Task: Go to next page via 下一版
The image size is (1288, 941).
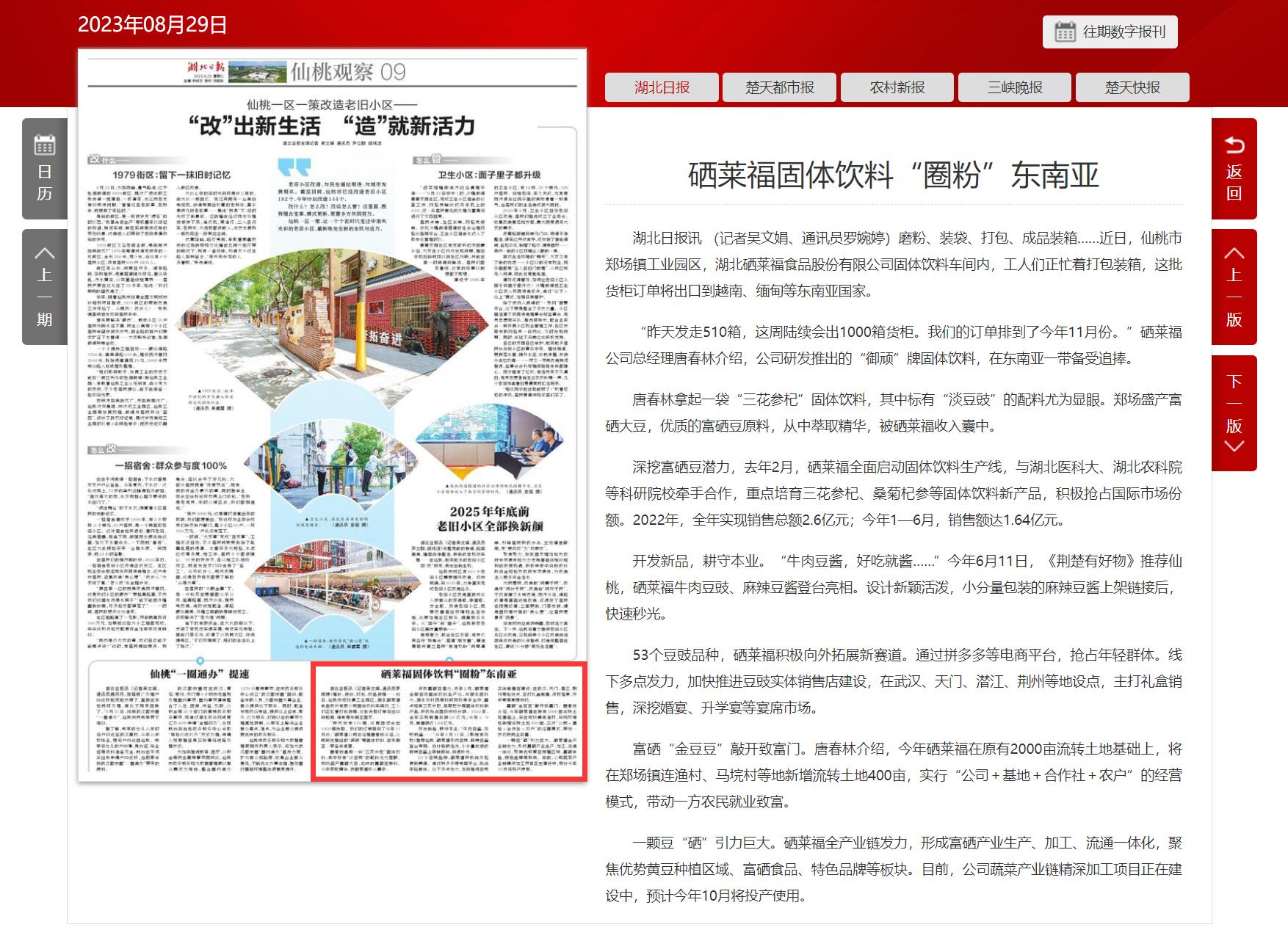Action: [1234, 413]
